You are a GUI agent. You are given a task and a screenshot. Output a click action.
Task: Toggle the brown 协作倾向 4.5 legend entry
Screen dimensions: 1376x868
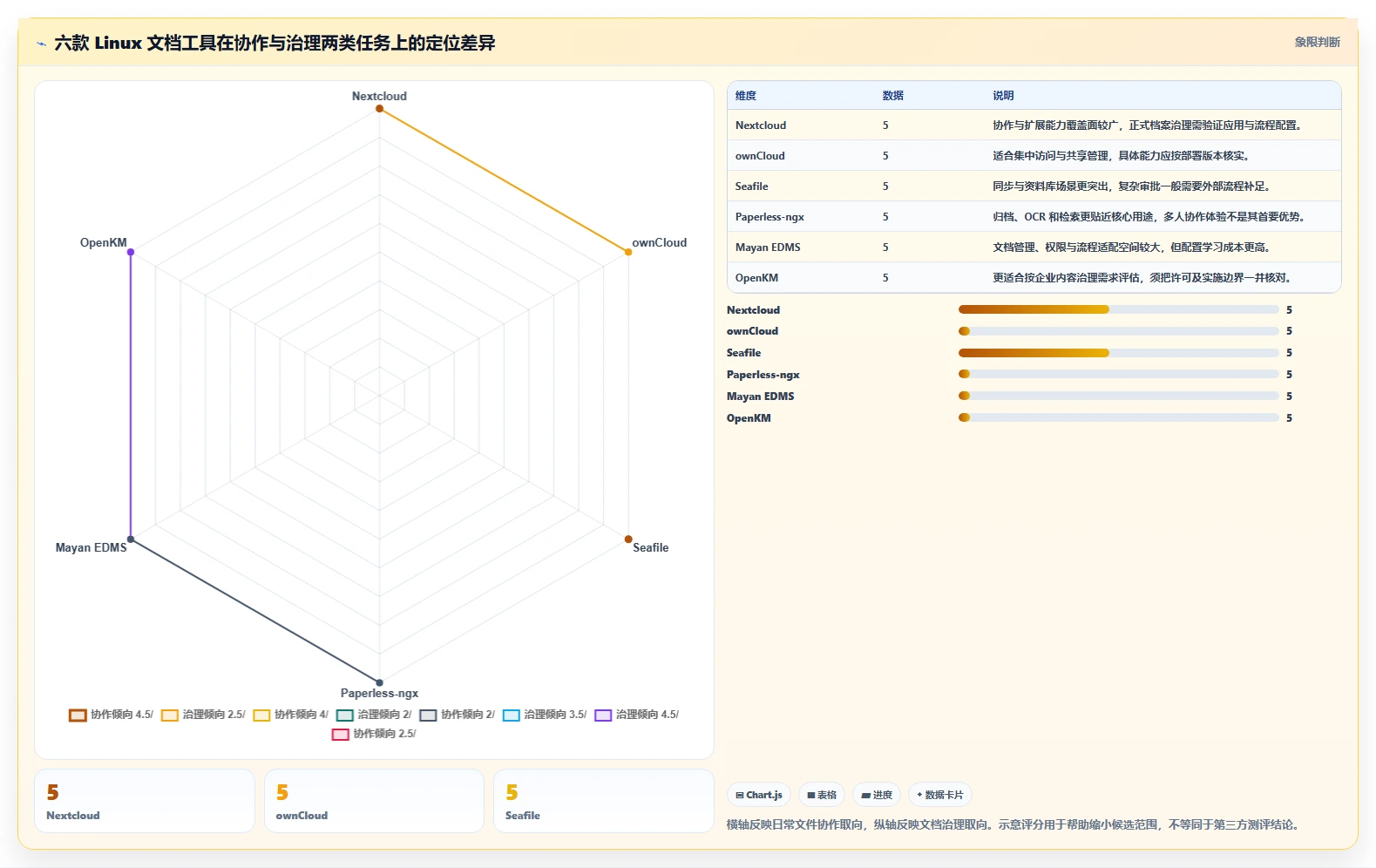point(112,715)
